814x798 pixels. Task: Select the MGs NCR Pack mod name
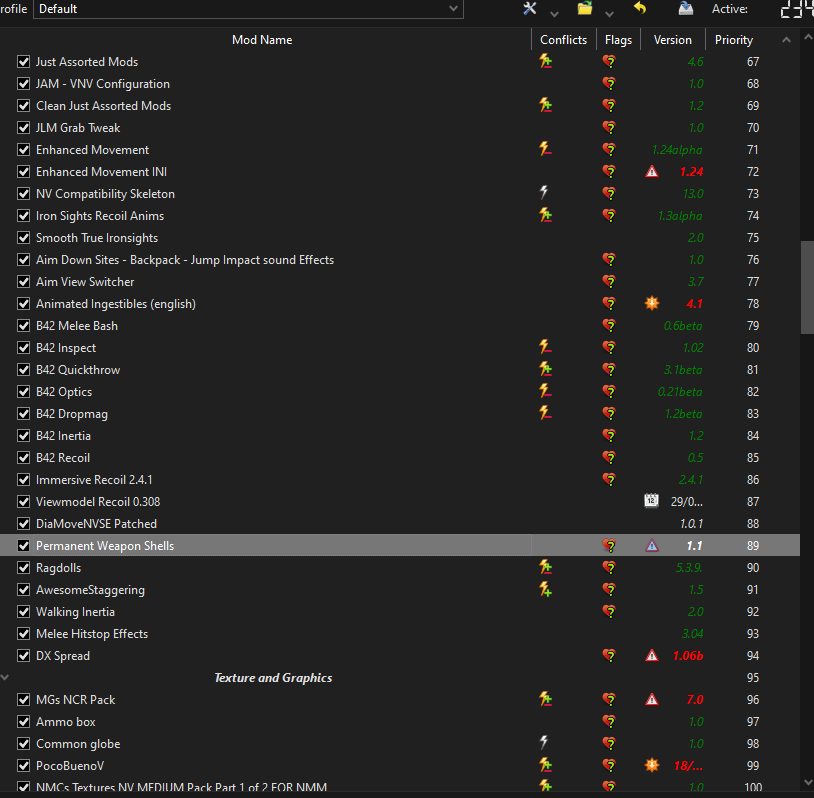click(76, 700)
